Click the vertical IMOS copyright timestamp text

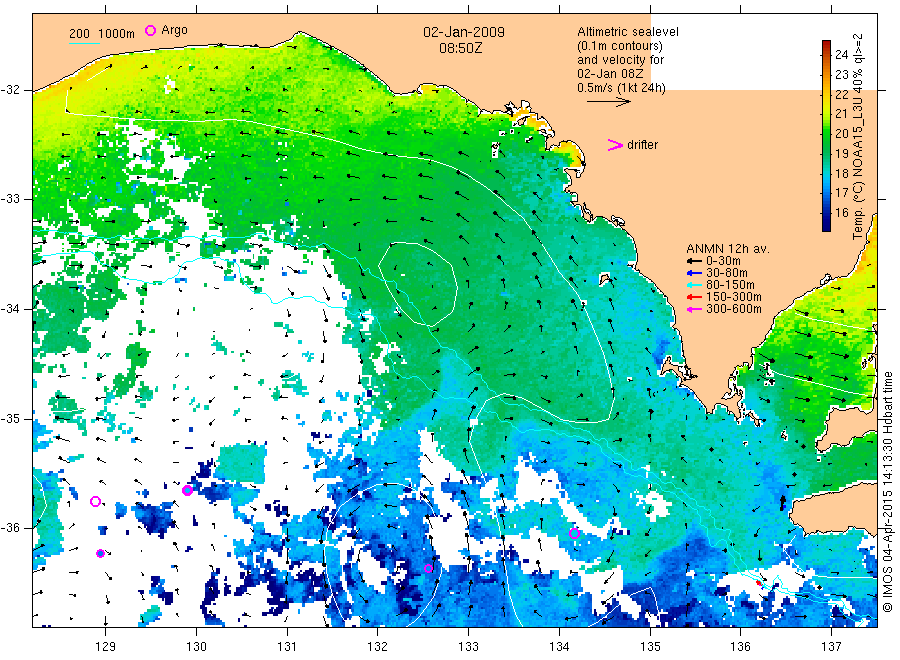click(887, 491)
